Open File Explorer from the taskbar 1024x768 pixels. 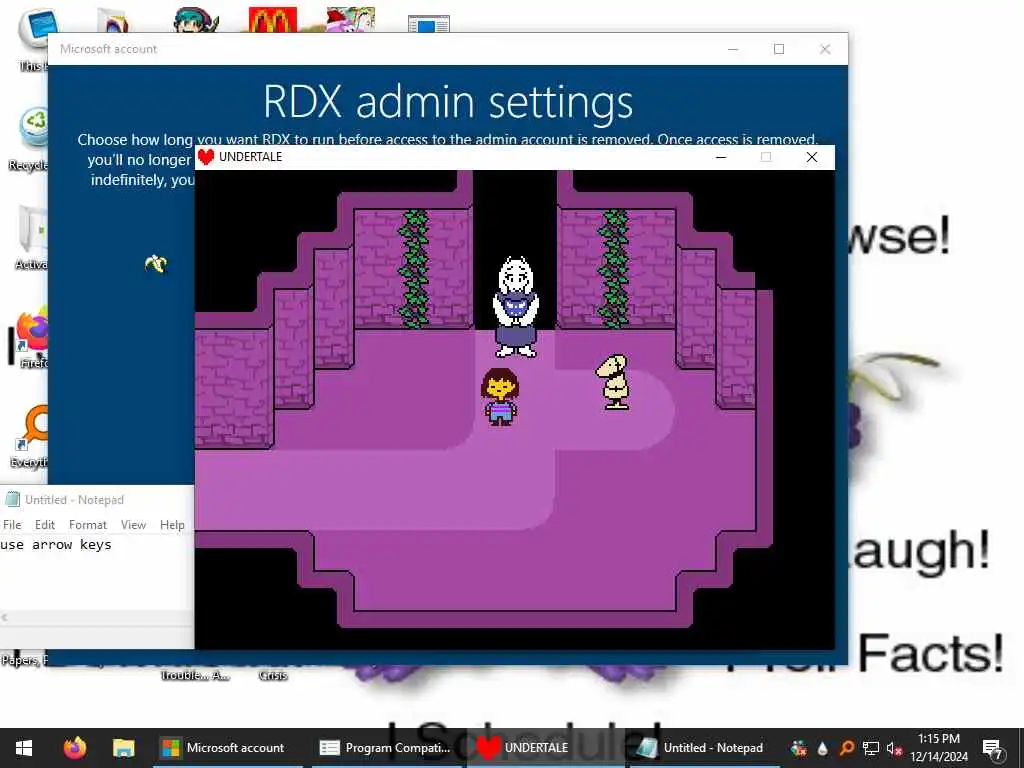coord(123,748)
